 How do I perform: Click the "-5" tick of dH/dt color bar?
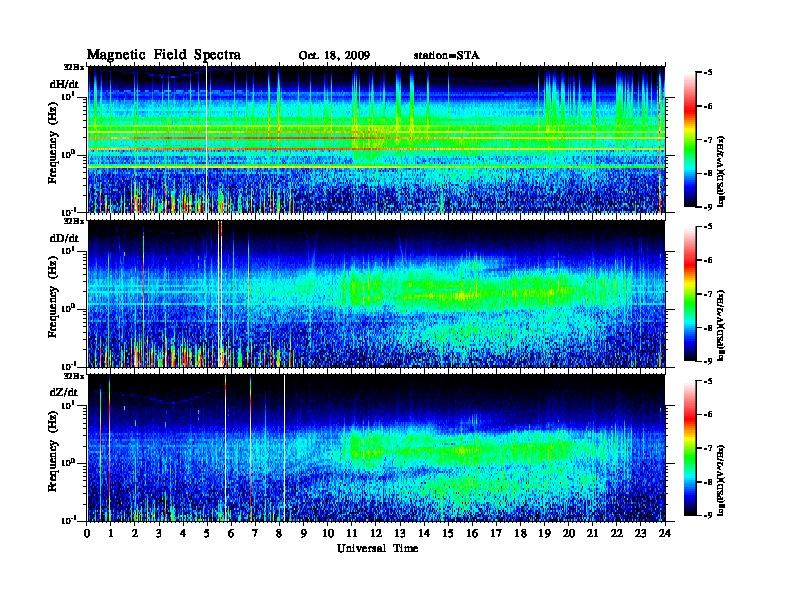click(x=707, y=73)
